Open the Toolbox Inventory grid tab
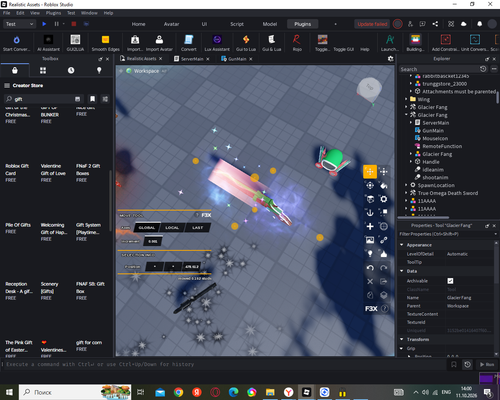This screenshot has height=400, width=500. (x=43, y=70)
